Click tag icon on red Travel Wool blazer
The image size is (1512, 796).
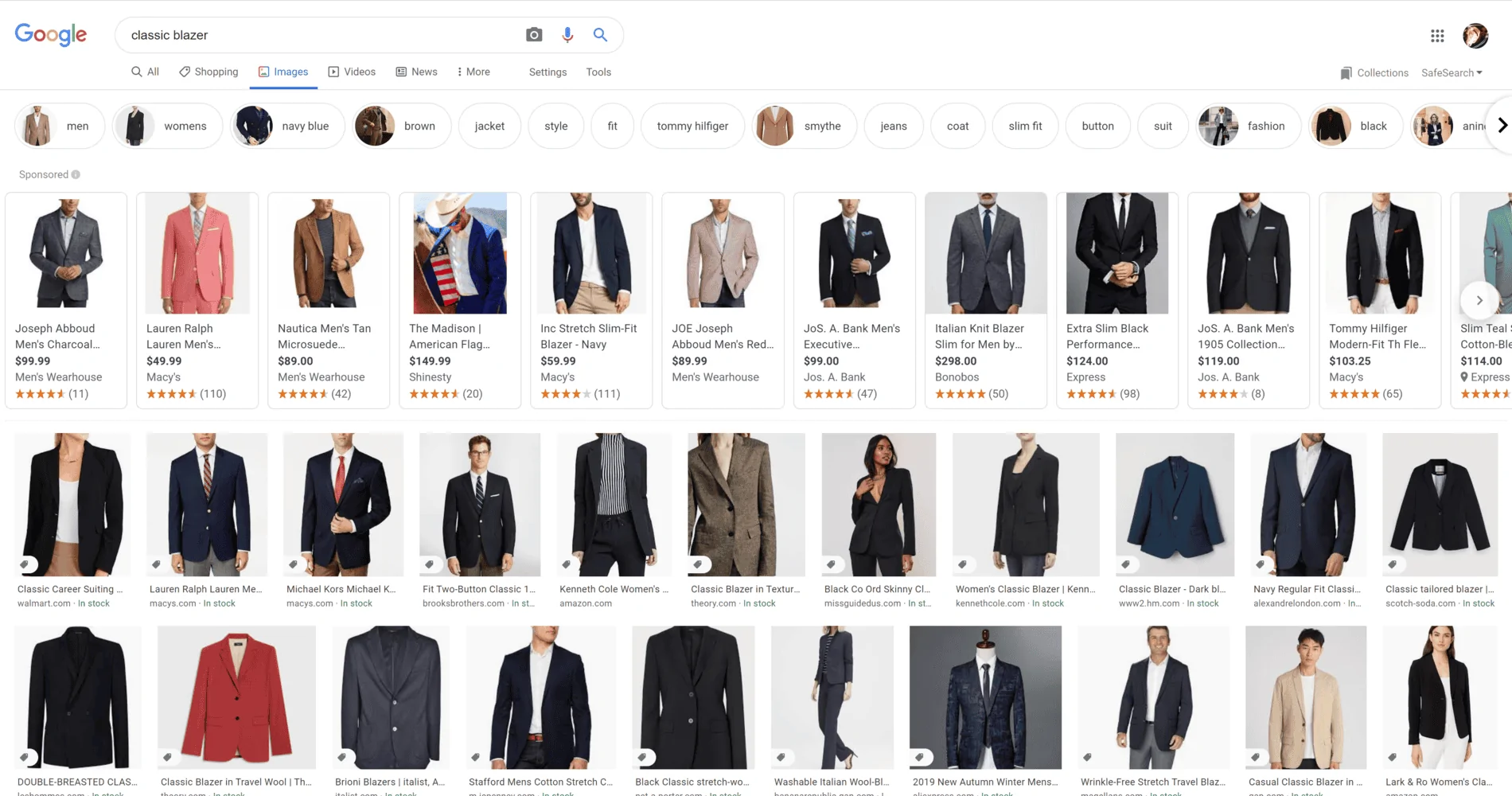tap(167, 757)
